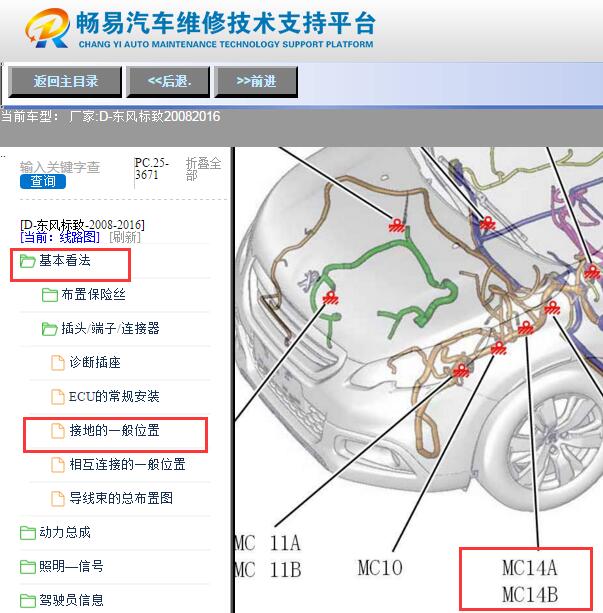Click the MC10 label in the diagram
The height and width of the screenshot is (613, 603).
click(380, 568)
